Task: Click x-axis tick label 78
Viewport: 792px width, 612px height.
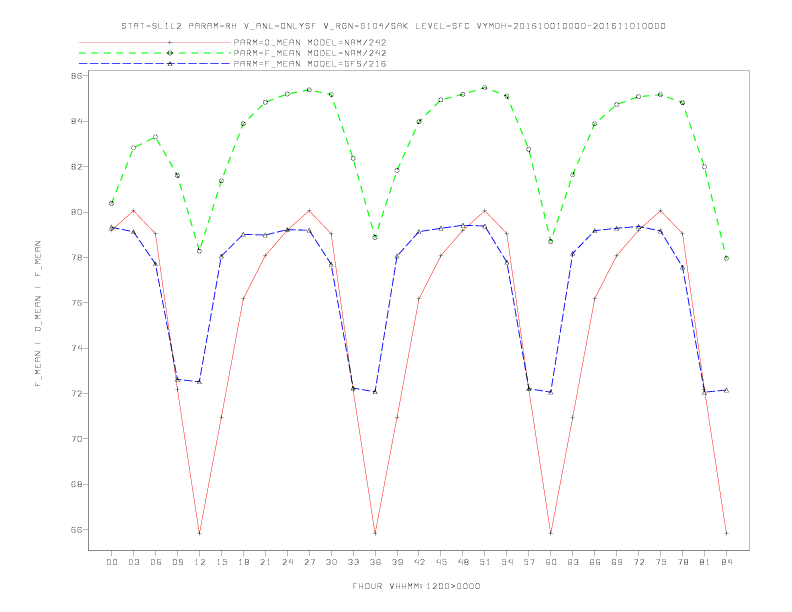Action: tap(683, 562)
